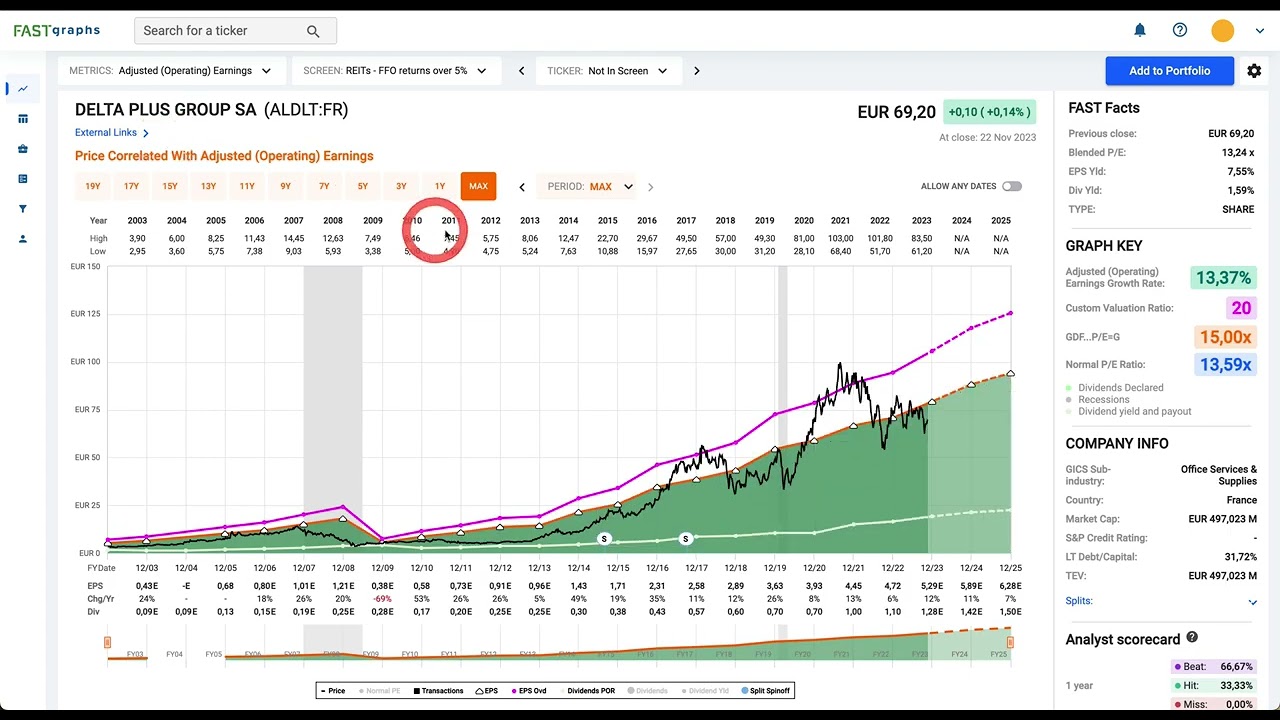Select the MAX time range
1280x720 pixels.
pyautogui.click(x=478, y=186)
